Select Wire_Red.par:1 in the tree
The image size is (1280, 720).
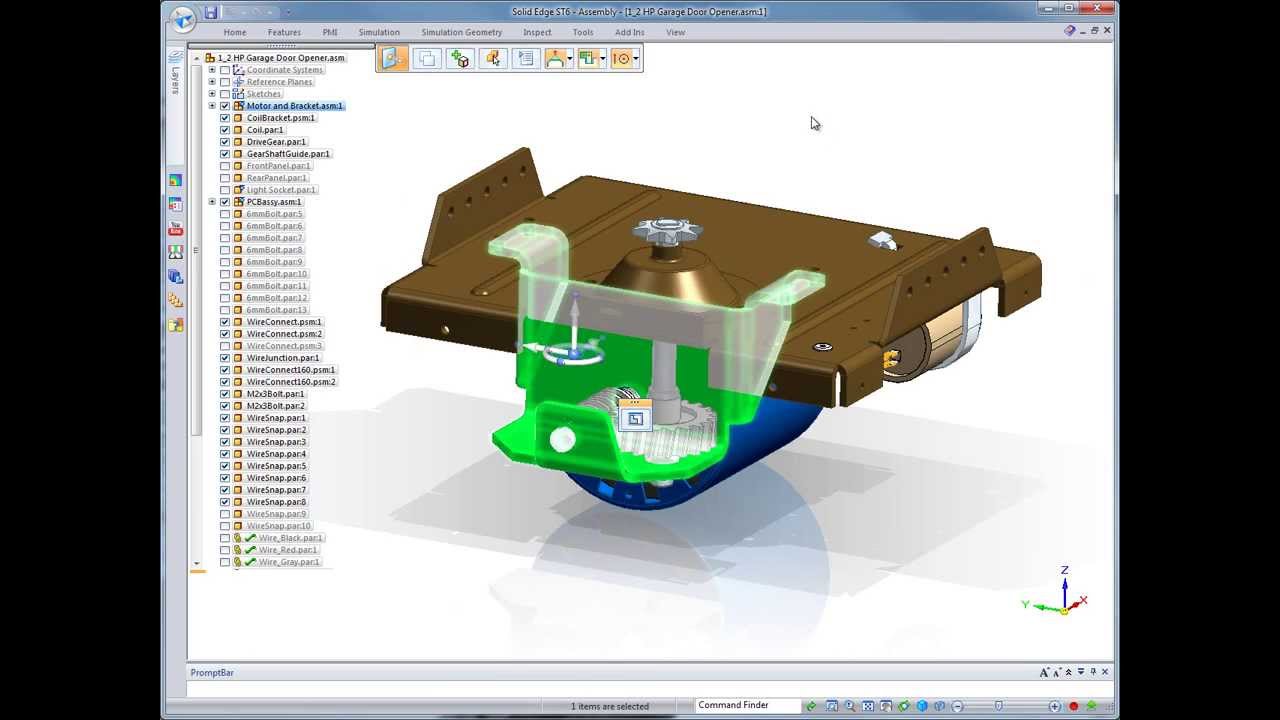coord(288,550)
